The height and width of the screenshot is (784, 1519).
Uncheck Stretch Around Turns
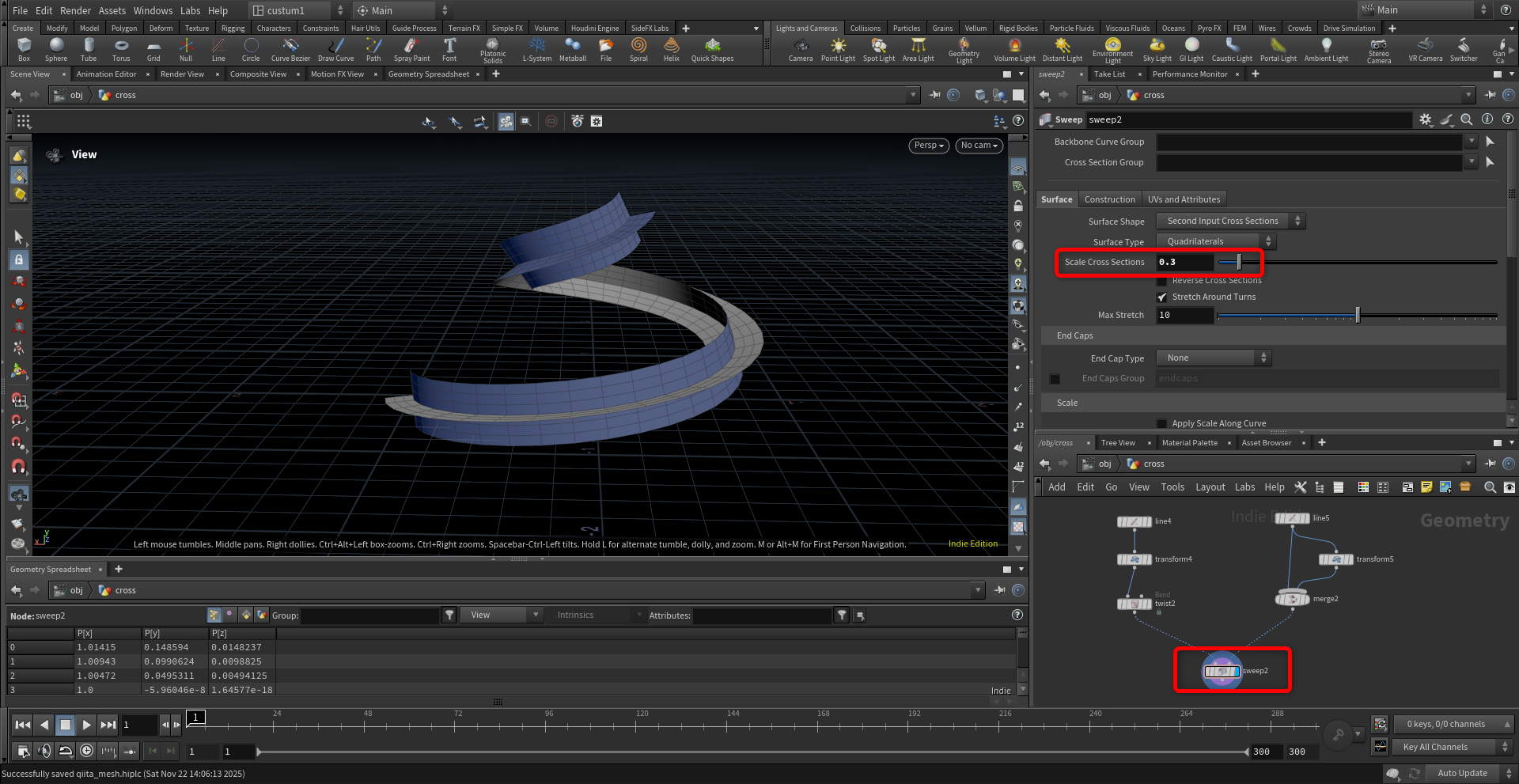(x=1161, y=297)
